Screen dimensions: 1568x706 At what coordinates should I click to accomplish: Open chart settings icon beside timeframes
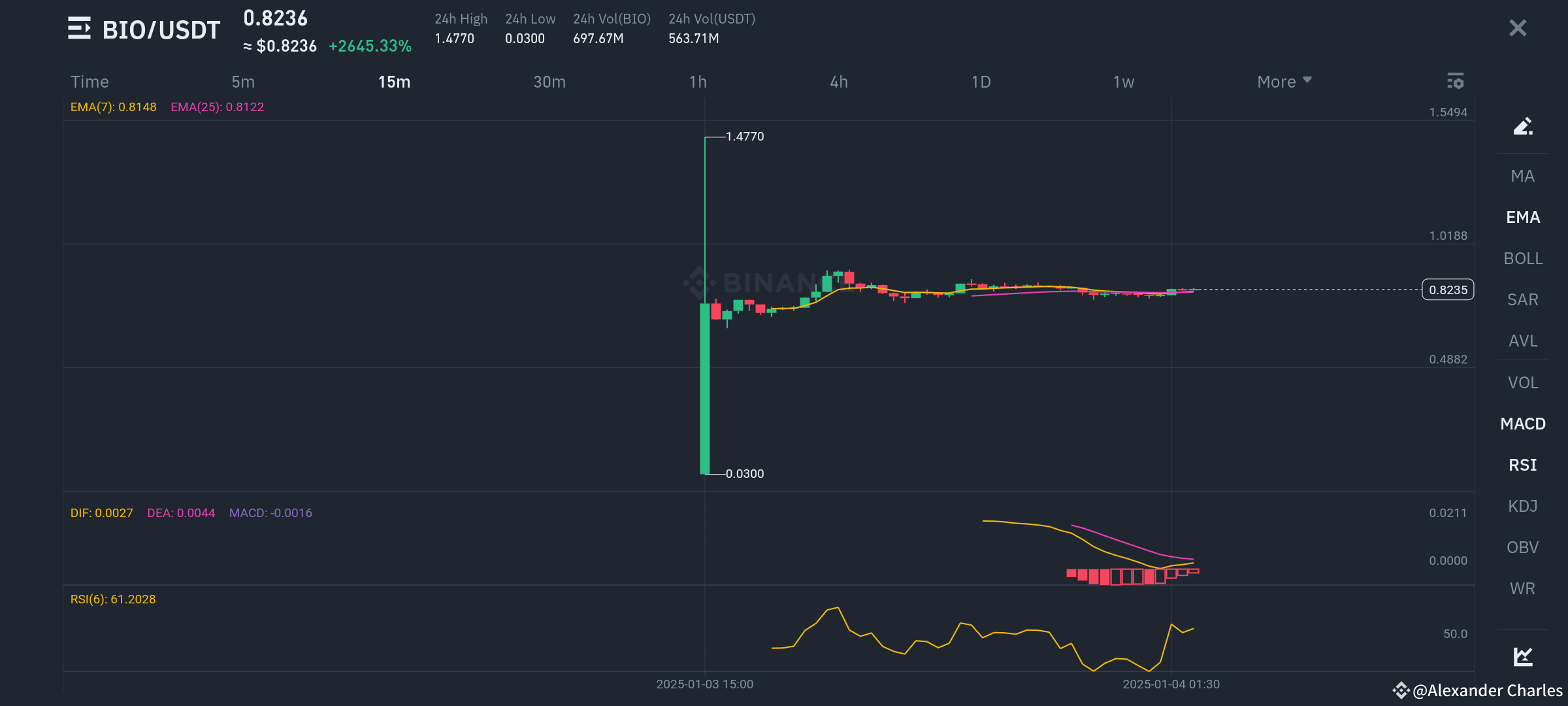coord(1455,81)
